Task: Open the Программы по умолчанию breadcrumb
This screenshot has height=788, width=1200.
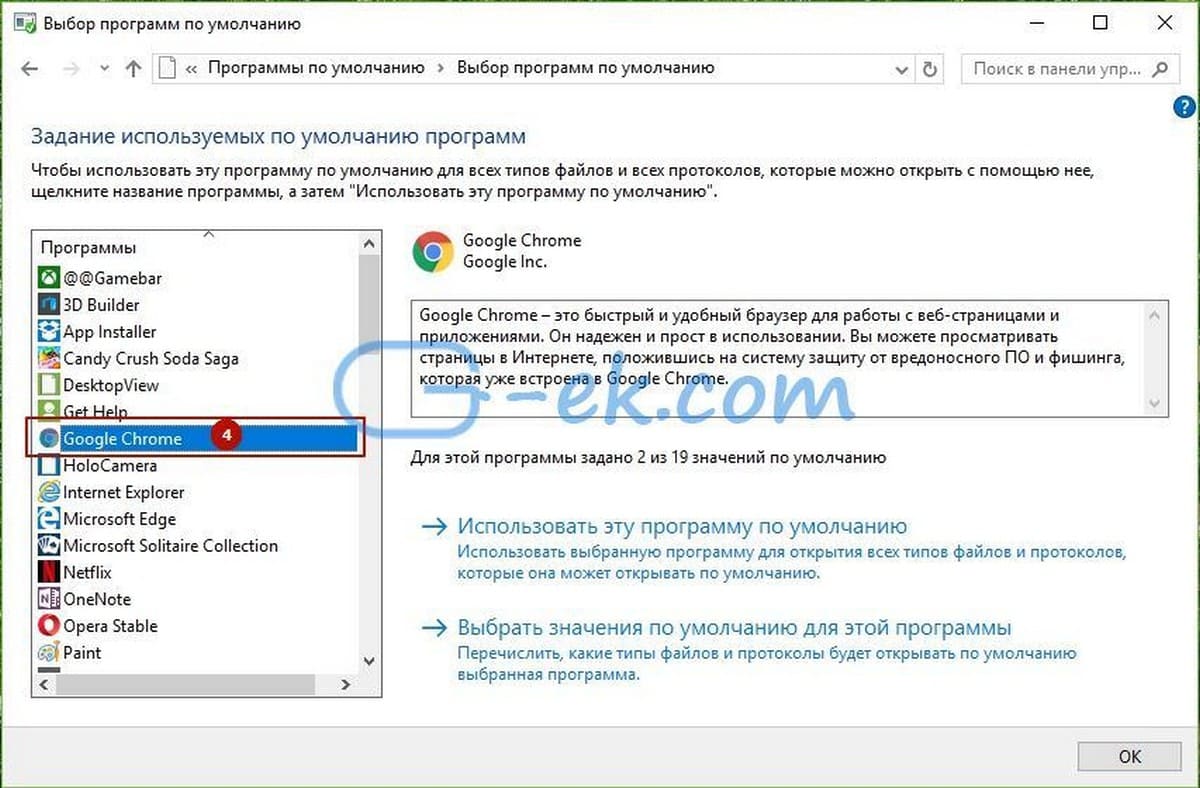Action: 316,69
